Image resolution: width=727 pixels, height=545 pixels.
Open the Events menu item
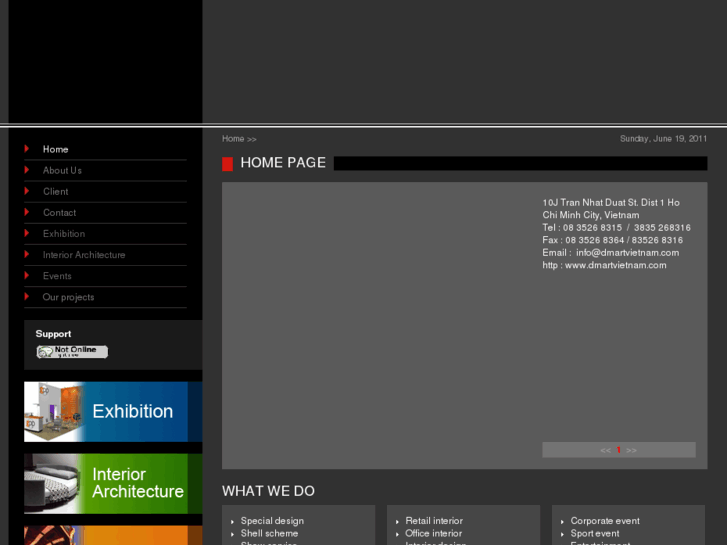tap(57, 276)
